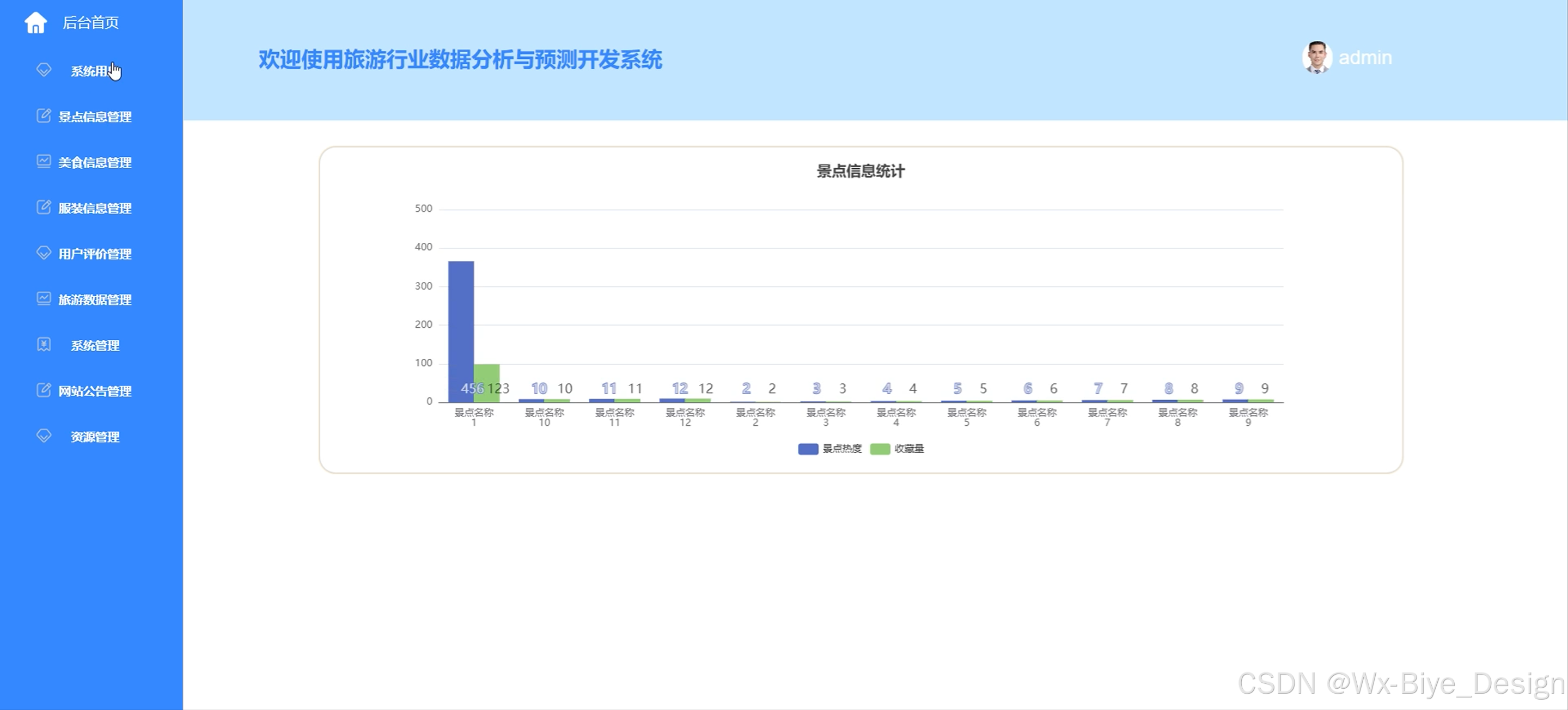Open 资源管理 in the sidebar
1568x710 pixels.
coord(95,437)
